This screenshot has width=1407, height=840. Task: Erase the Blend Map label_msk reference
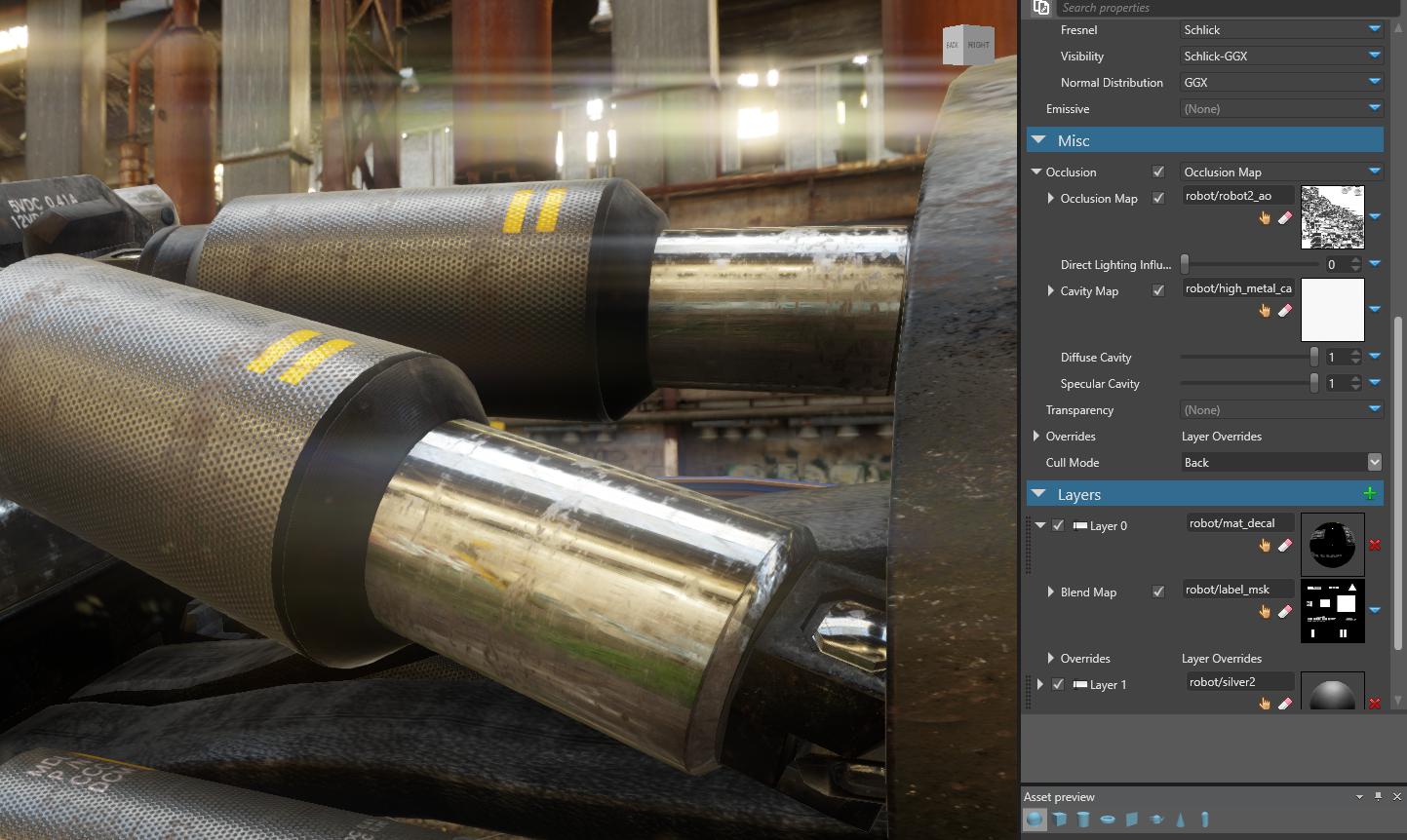click(1284, 612)
